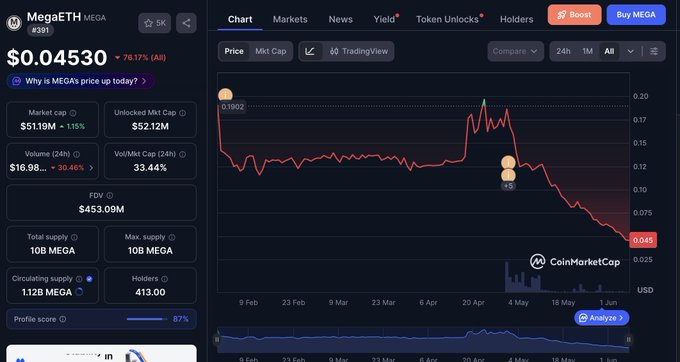
Task: Open the Holders tab
Action: pyautogui.click(x=517, y=20)
